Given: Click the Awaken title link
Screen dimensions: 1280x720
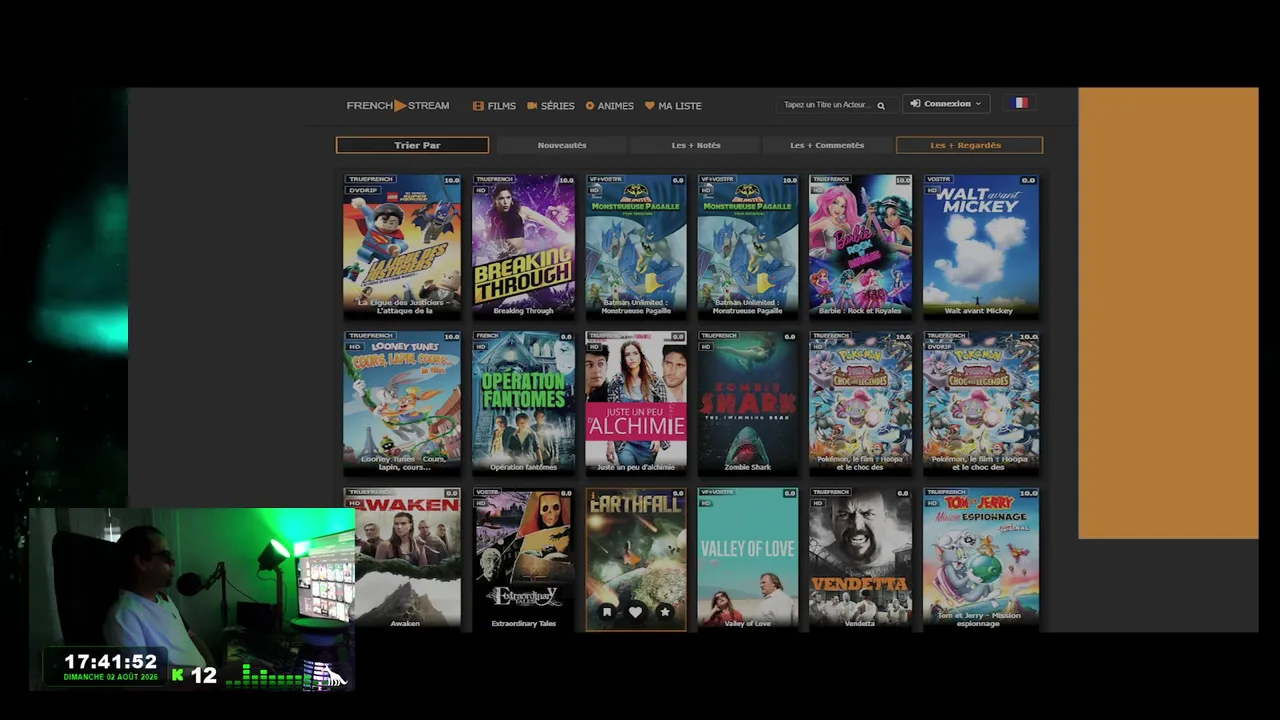Looking at the screenshot, I should pos(405,623).
